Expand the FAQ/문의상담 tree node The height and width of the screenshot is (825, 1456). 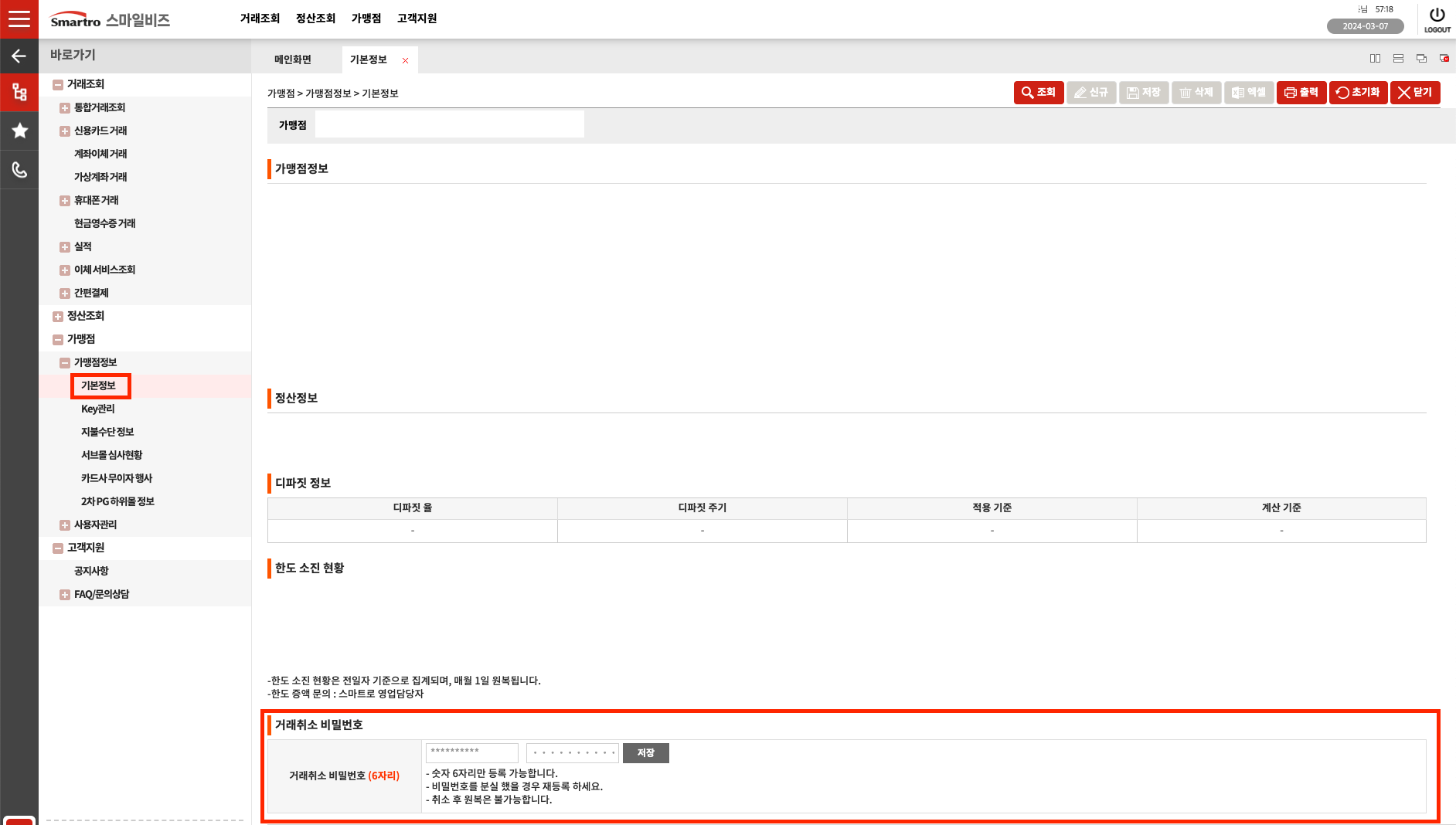[65, 595]
